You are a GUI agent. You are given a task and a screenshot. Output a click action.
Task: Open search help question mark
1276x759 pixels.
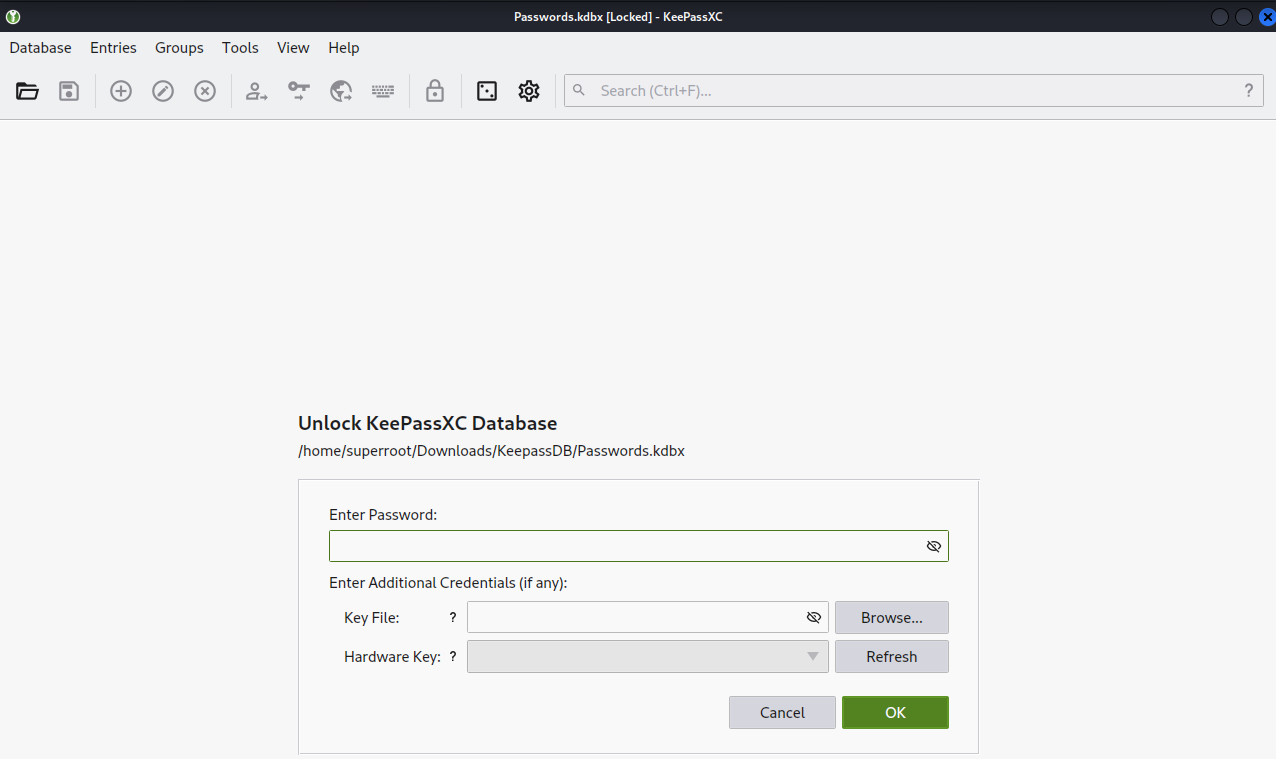pos(1249,90)
